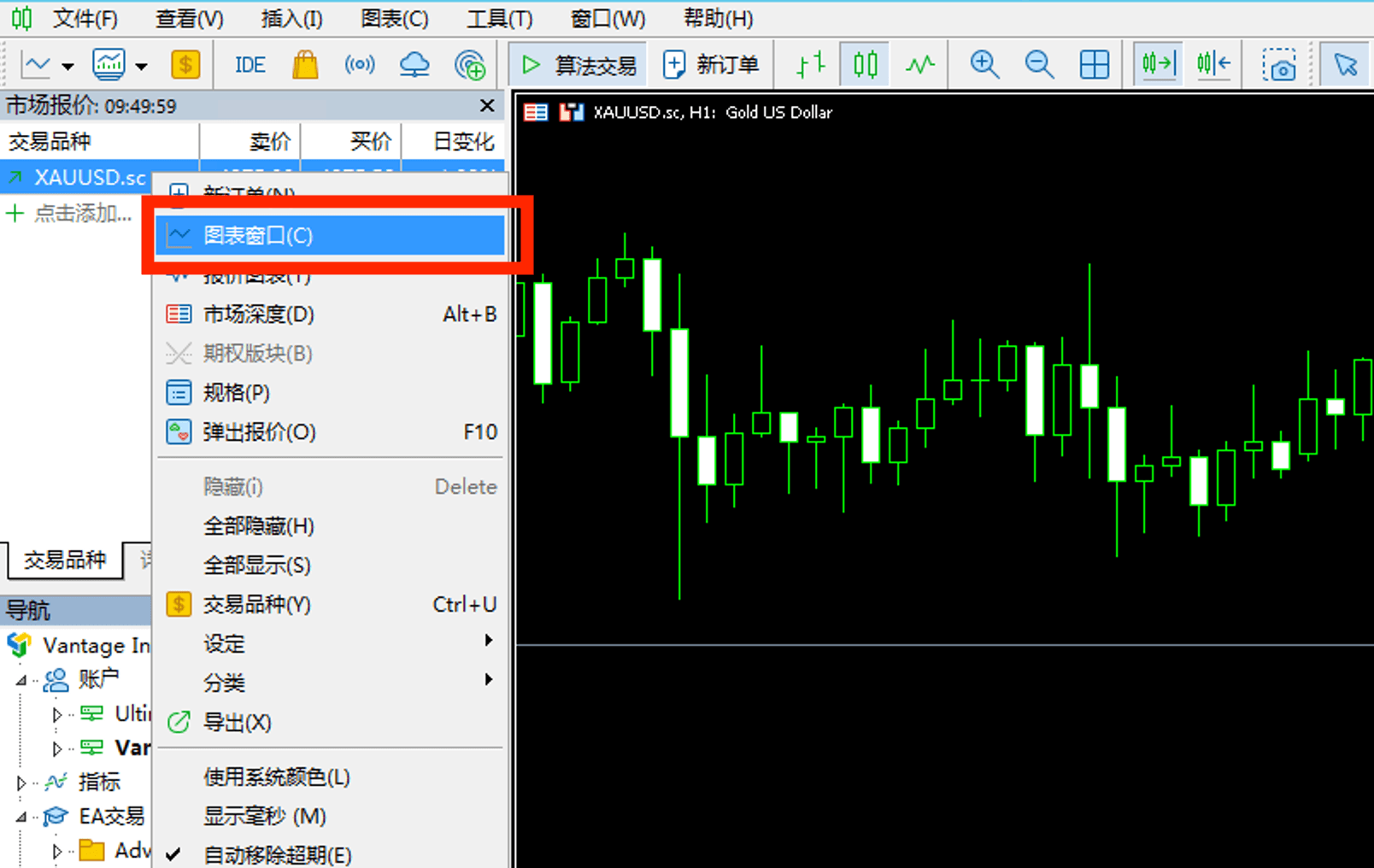Image resolution: width=1374 pixels, height=868 pixels.
Task: Expand the 分类 submenu arrow
Action: [x=488, y=680]
